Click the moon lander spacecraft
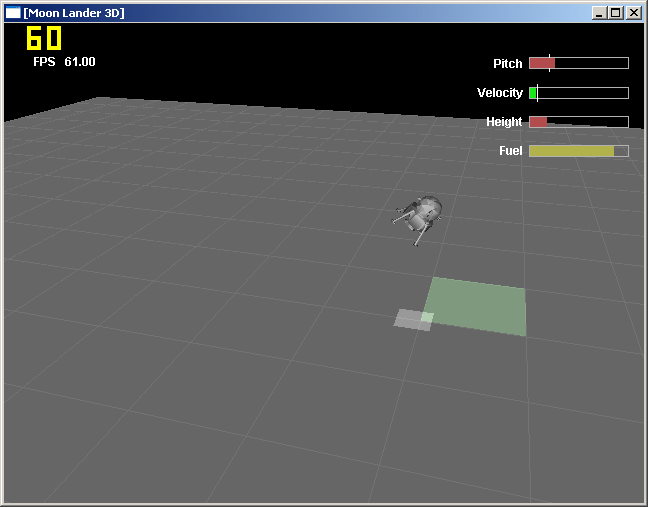This screenshot has width=648, height=507. (x=422, y=216)
